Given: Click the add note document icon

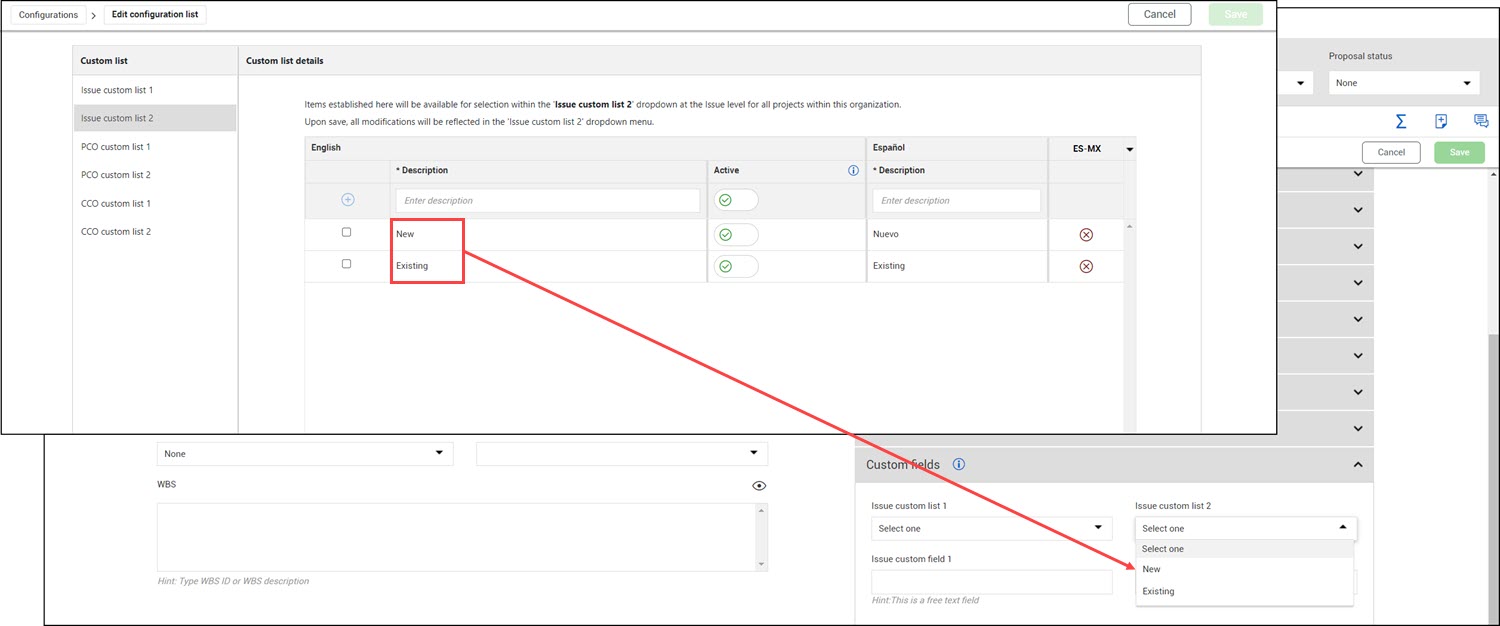Looking at the screenshot, I should tap(1441, 121).
